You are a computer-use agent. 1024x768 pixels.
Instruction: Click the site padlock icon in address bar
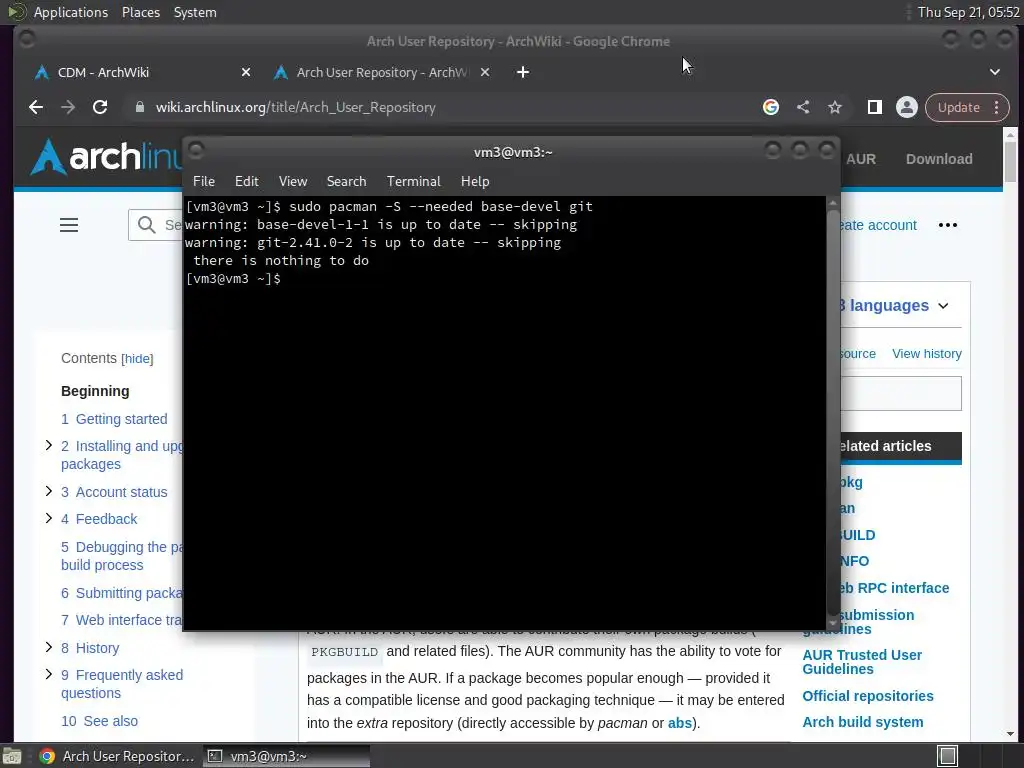coord(139,107)
